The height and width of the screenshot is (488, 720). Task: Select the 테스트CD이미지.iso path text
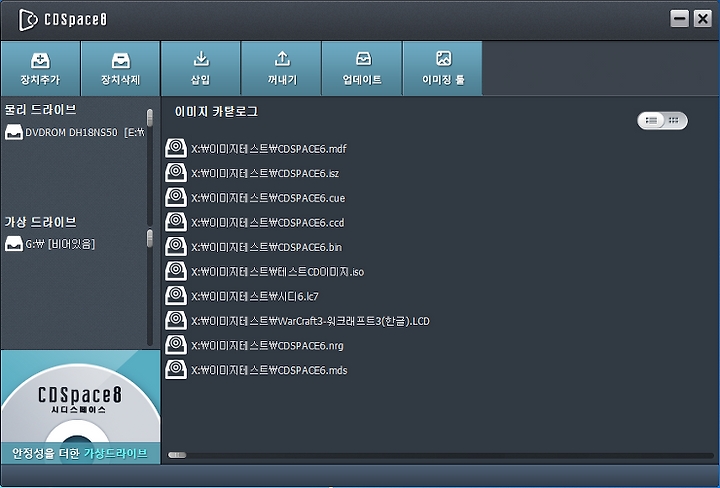click(x=277, y=272)
